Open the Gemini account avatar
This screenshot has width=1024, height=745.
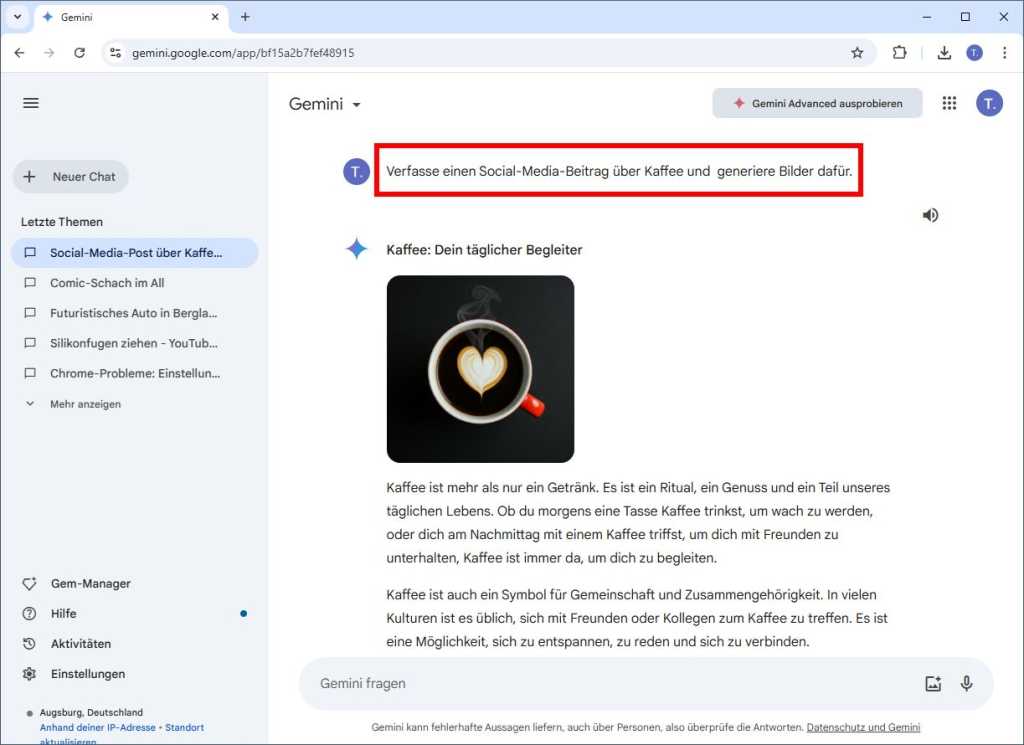tap(989, 102)
